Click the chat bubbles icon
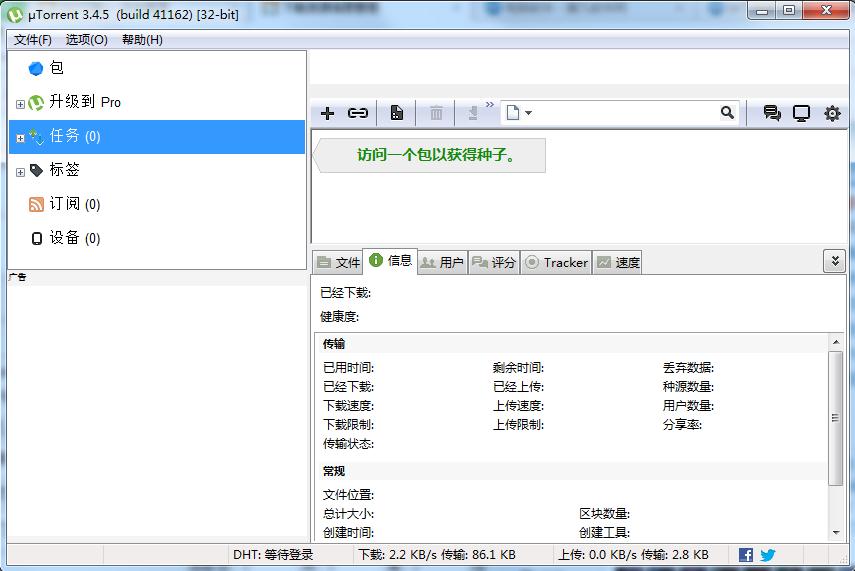Image resolution: width=855 pixels, height=571 pixels. click(772, 113)
